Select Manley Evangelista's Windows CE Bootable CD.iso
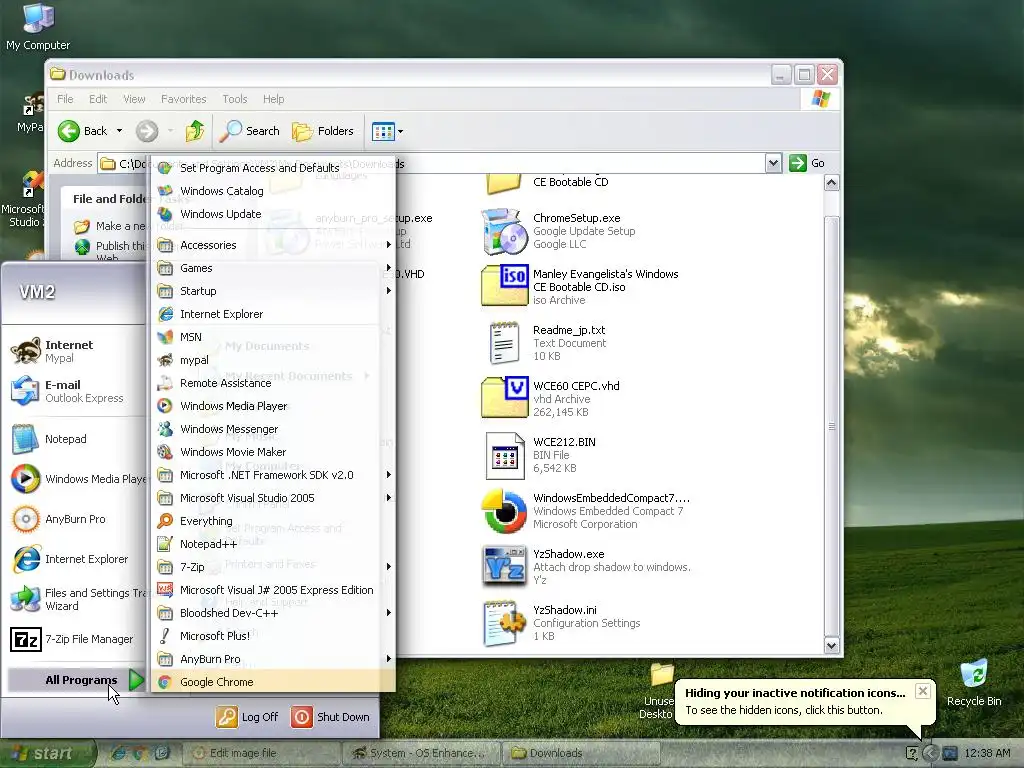The image size is (1024, 768). tap(580, 287)
